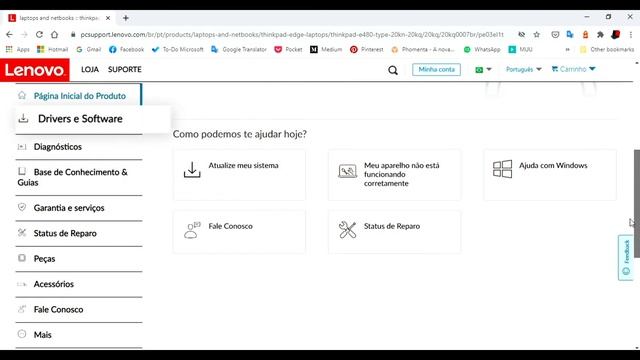
Task: Click the chat person icon on Fale Conosco card
Action: click(x=192, y=230)
